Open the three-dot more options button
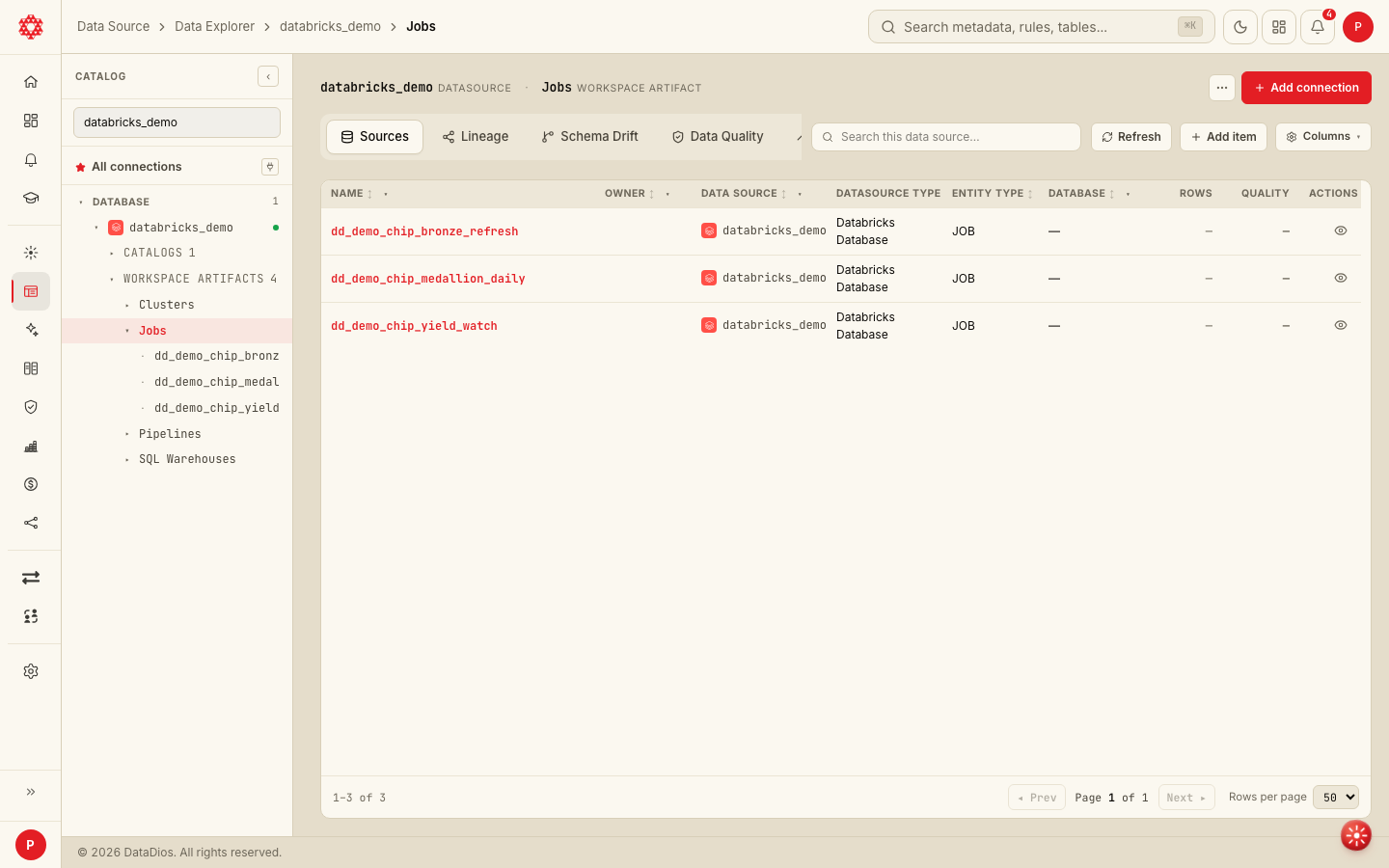 1222,88
